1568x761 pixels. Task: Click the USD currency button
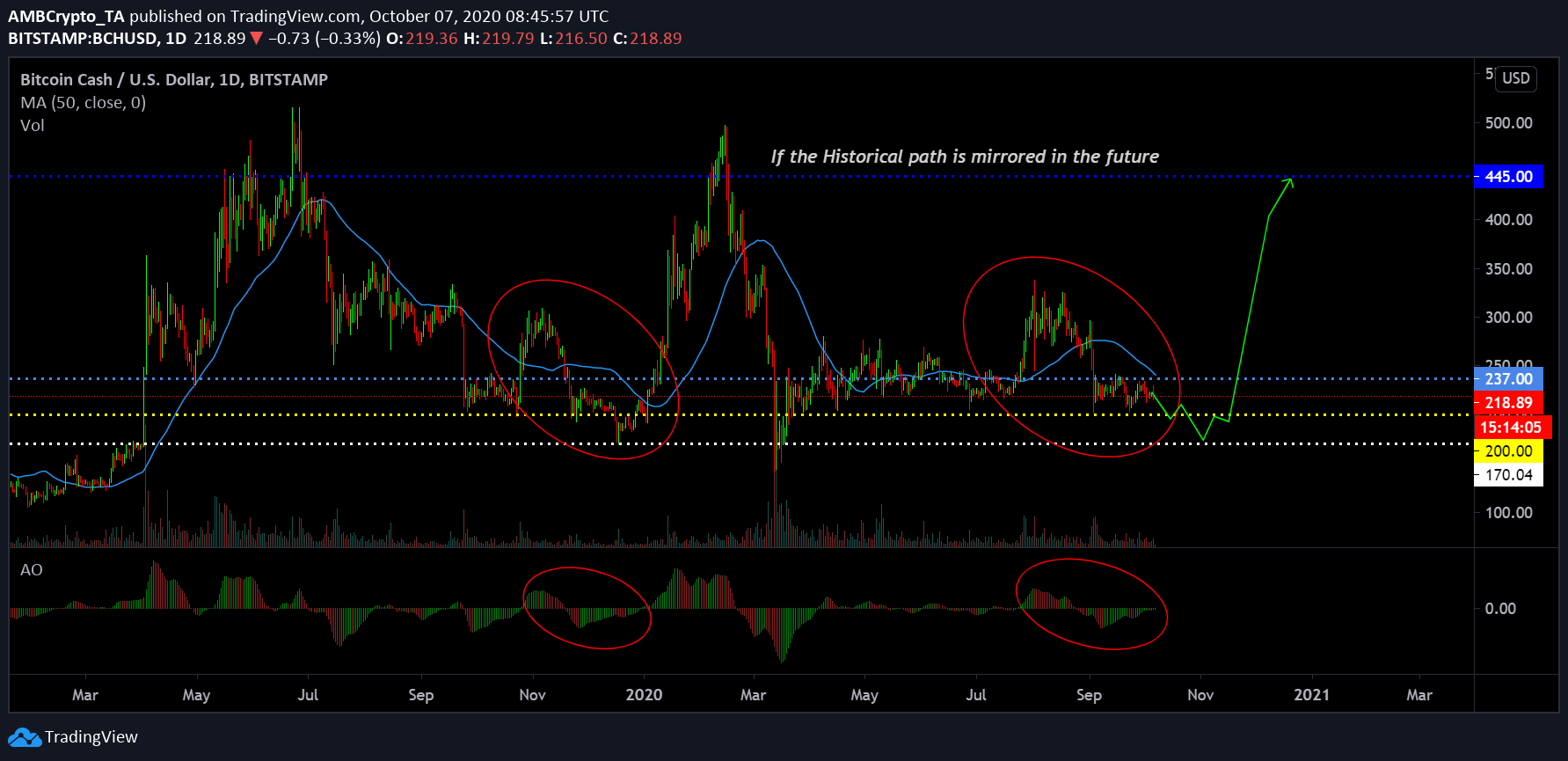[1516, 78]
